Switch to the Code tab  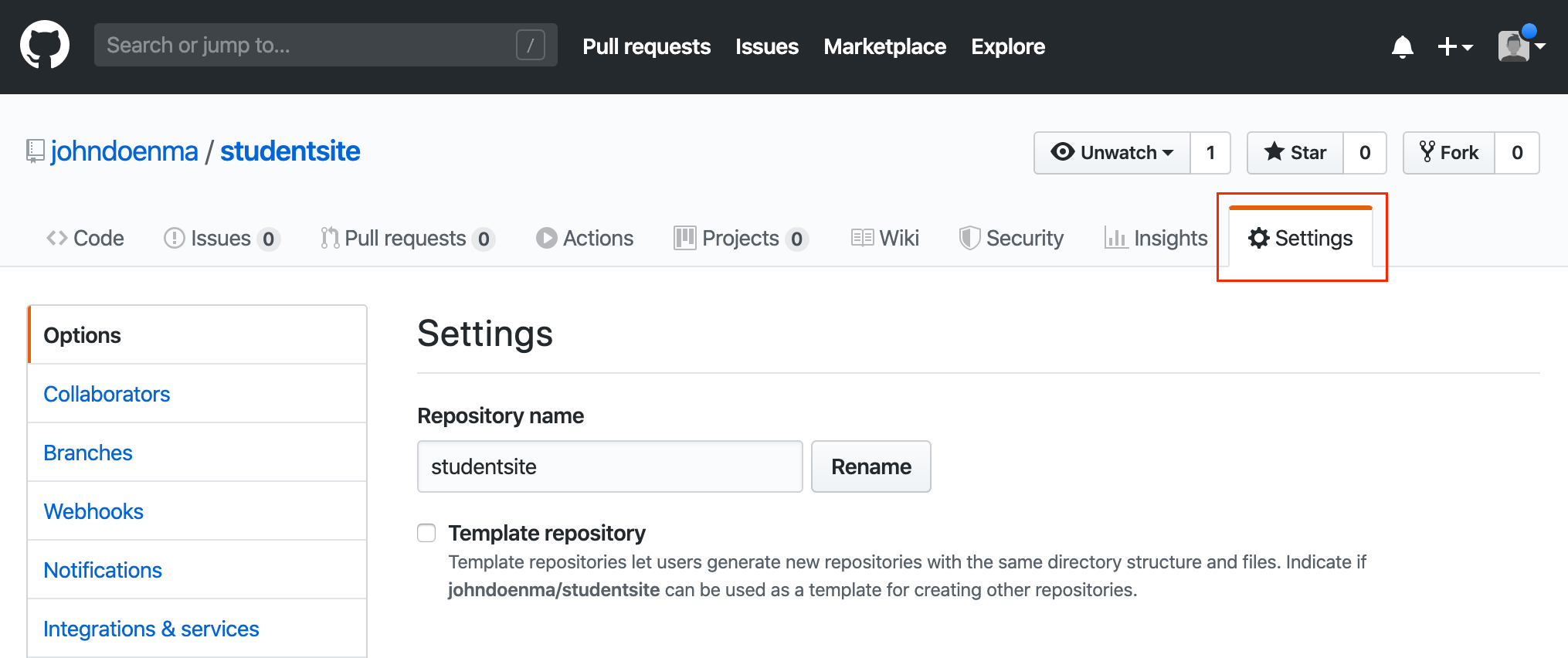(85, 238)
